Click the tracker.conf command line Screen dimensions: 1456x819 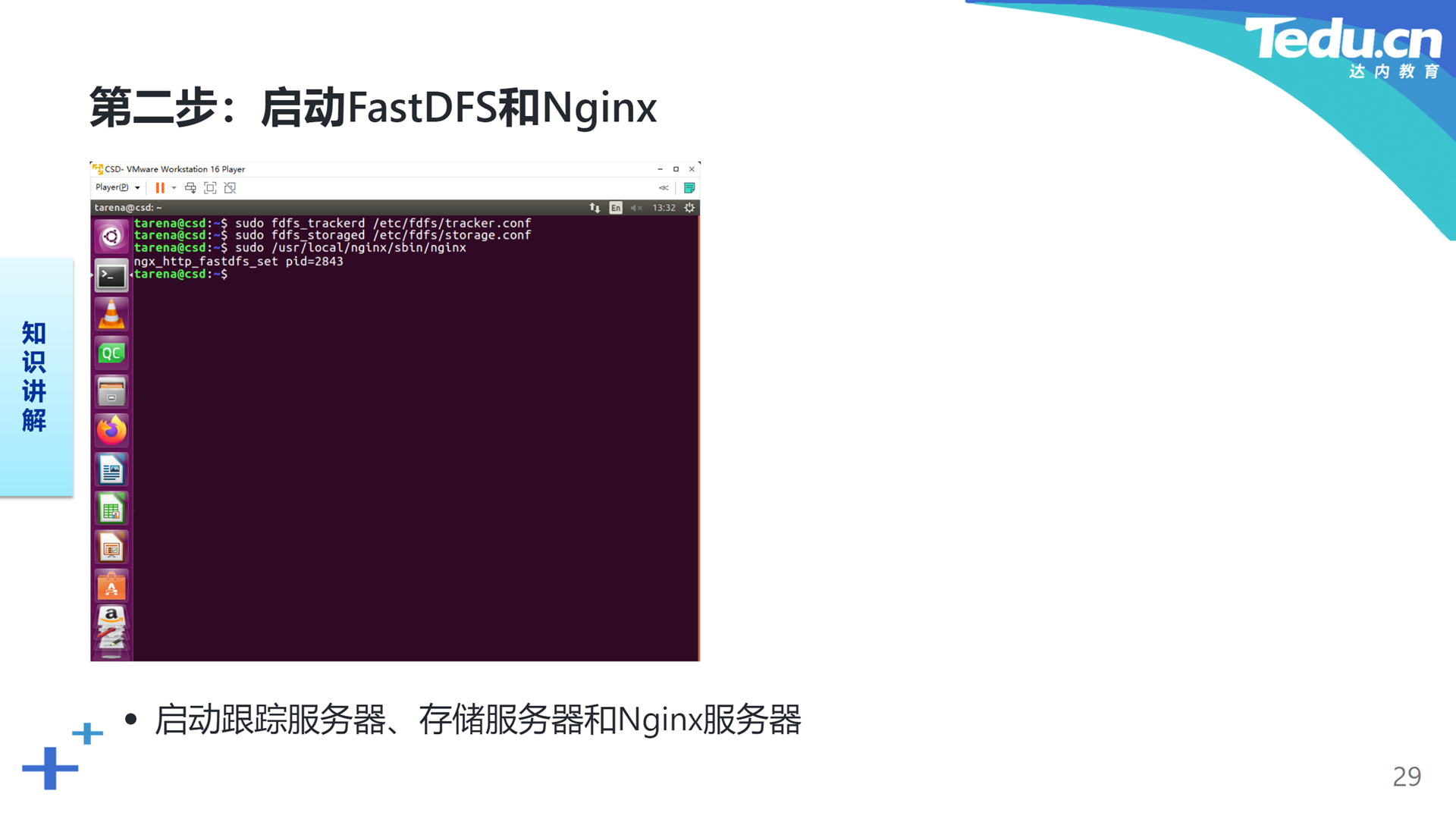[332, 223]
